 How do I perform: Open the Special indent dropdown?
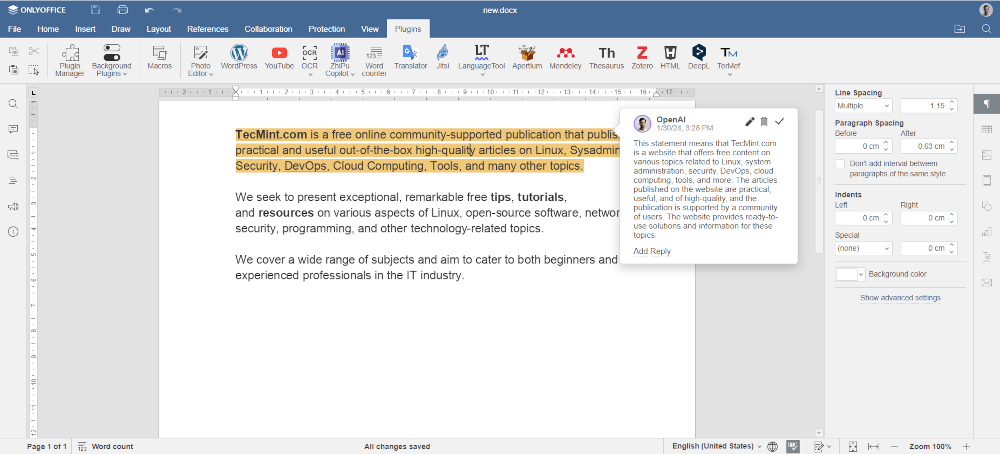click(x=863, y=248)
